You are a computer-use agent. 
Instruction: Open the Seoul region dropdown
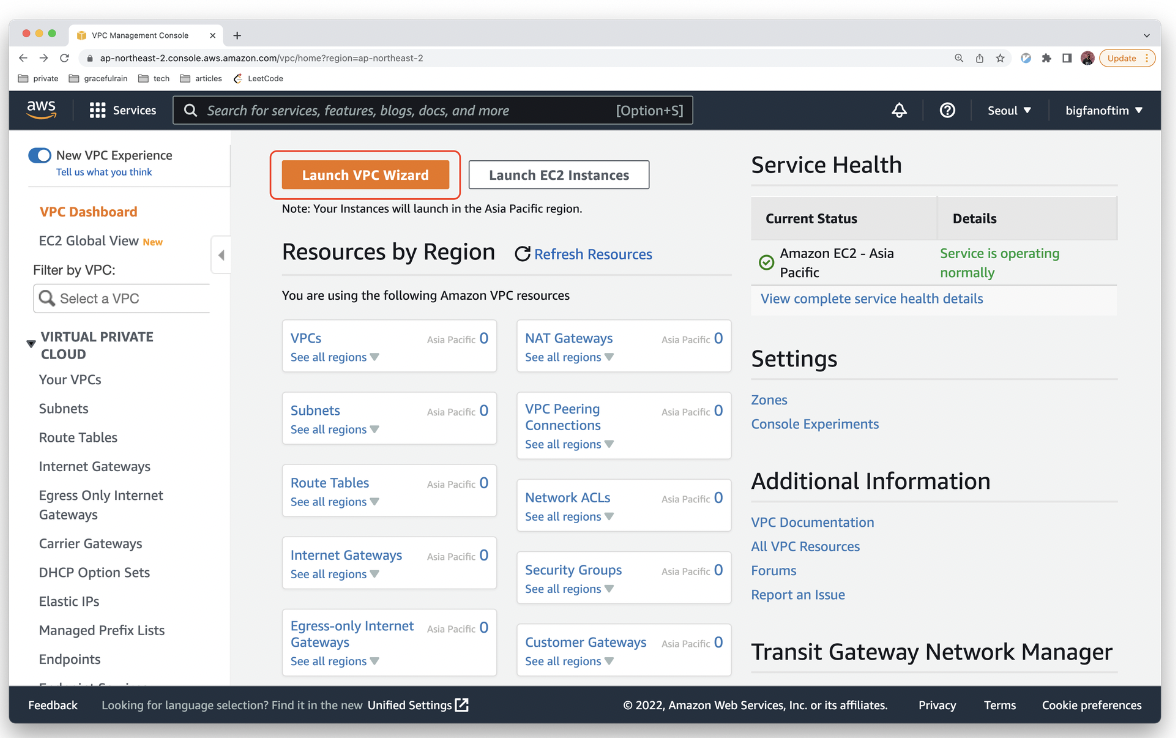1009,110
